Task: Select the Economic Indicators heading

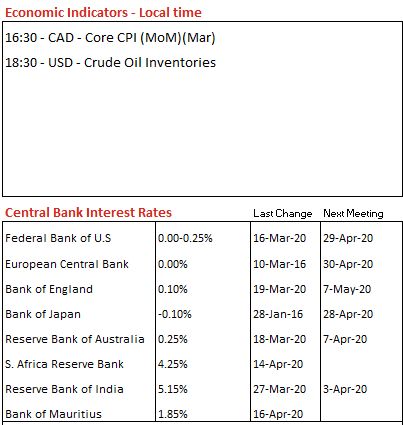Action: click(x=103, y=13)
